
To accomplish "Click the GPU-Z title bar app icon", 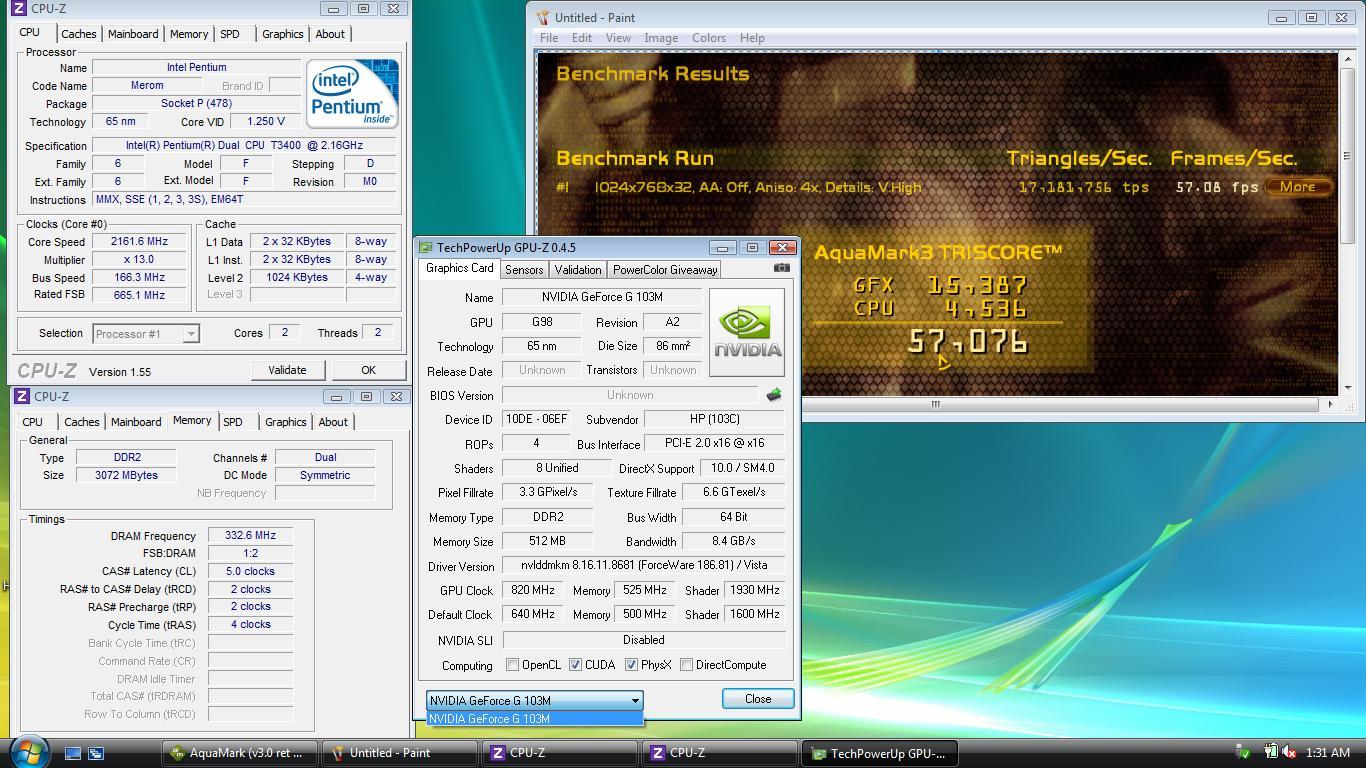I will point(426,247).
